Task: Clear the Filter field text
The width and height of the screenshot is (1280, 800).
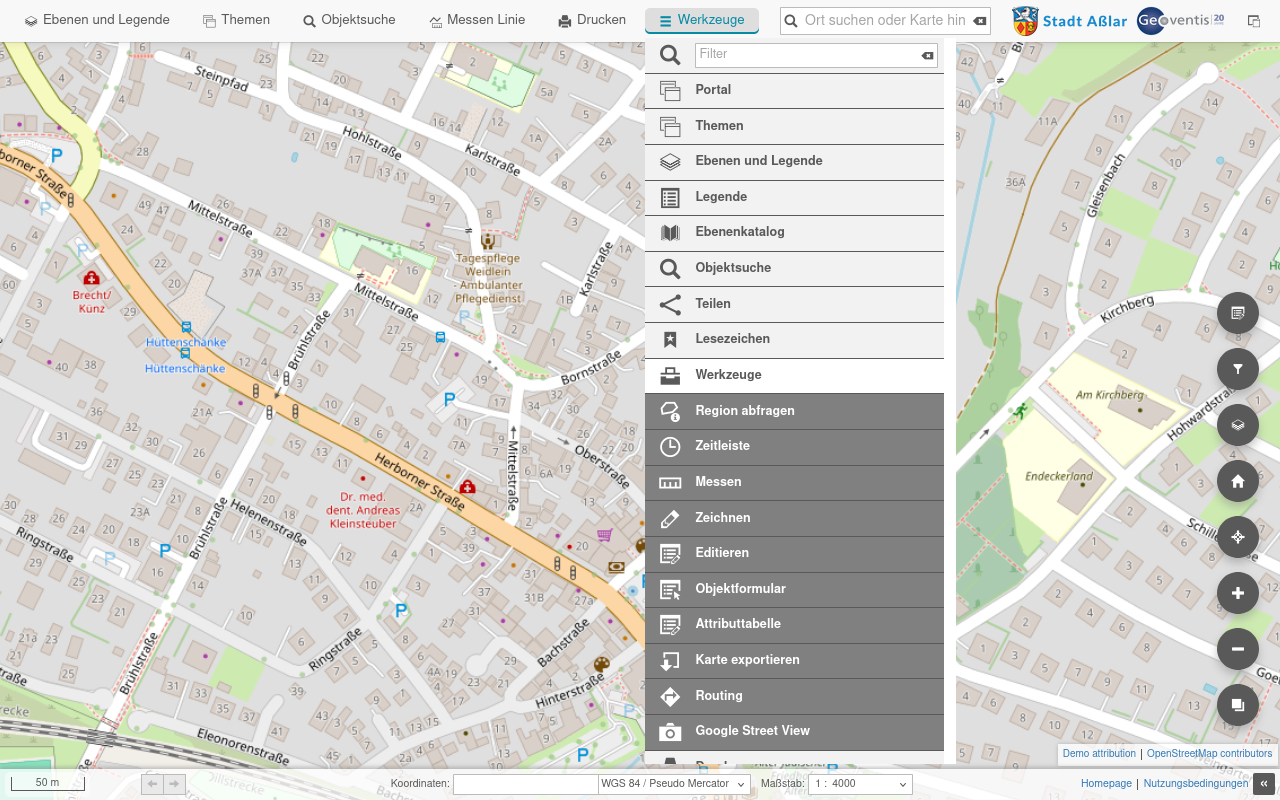Action: coord(928,56)
